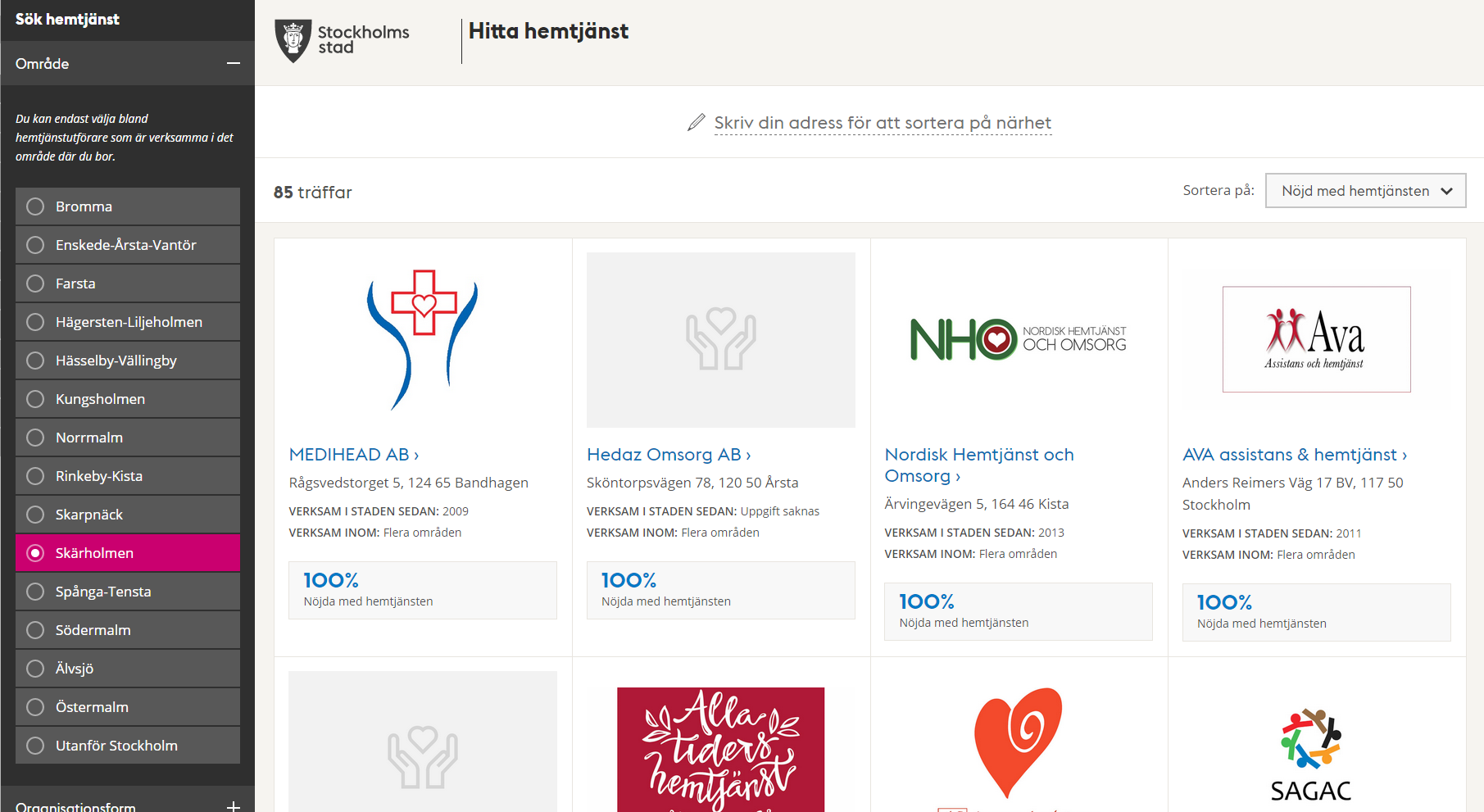Click 'Verksam i staden sedan: 2013' text

tap(974, 533)
